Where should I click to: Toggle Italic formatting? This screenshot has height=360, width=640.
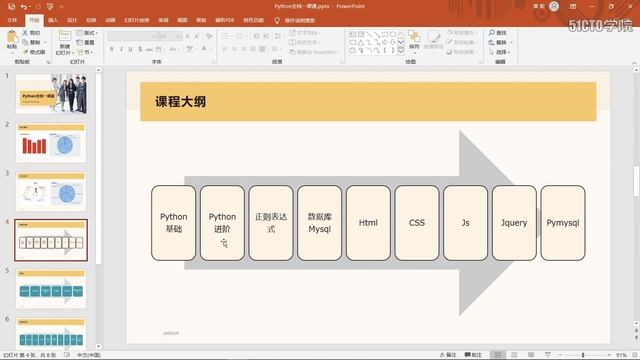tap(121, 49)
